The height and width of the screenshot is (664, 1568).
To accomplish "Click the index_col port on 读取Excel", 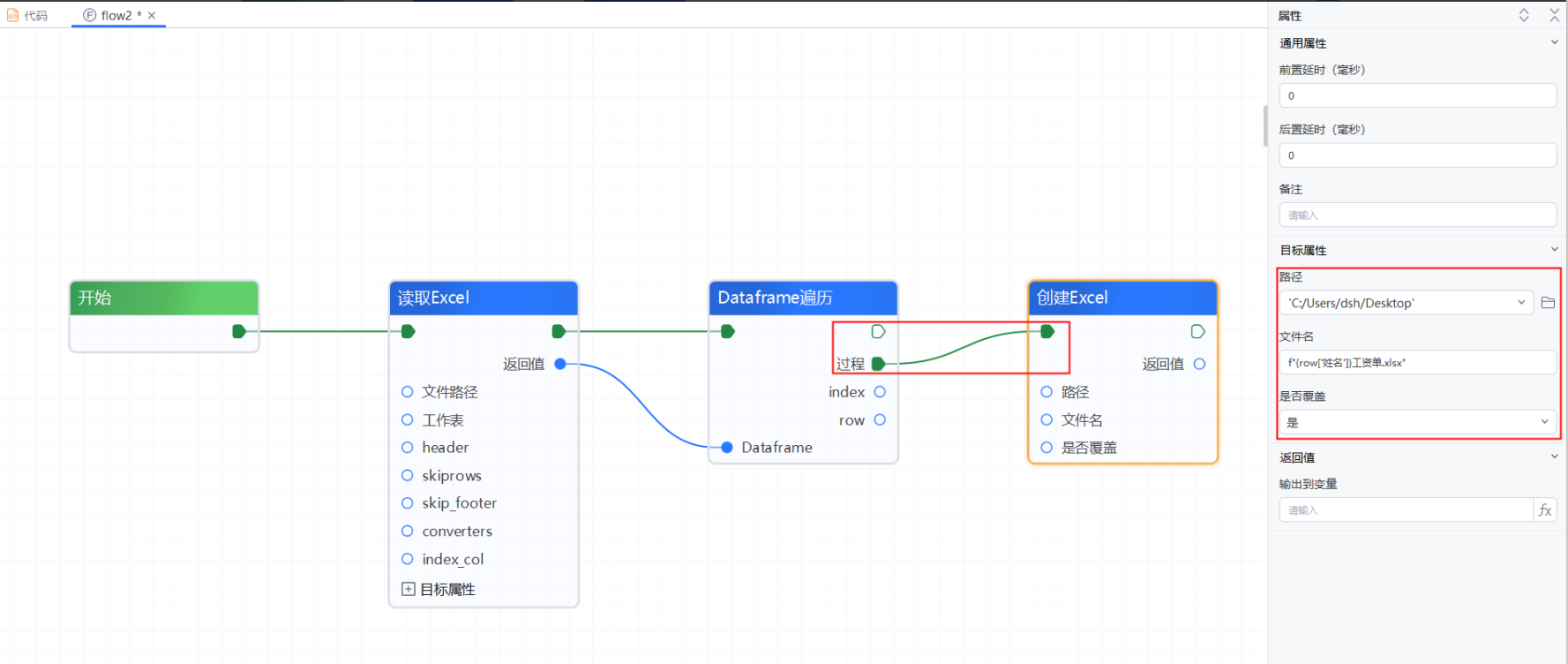I will click(407, 559).
